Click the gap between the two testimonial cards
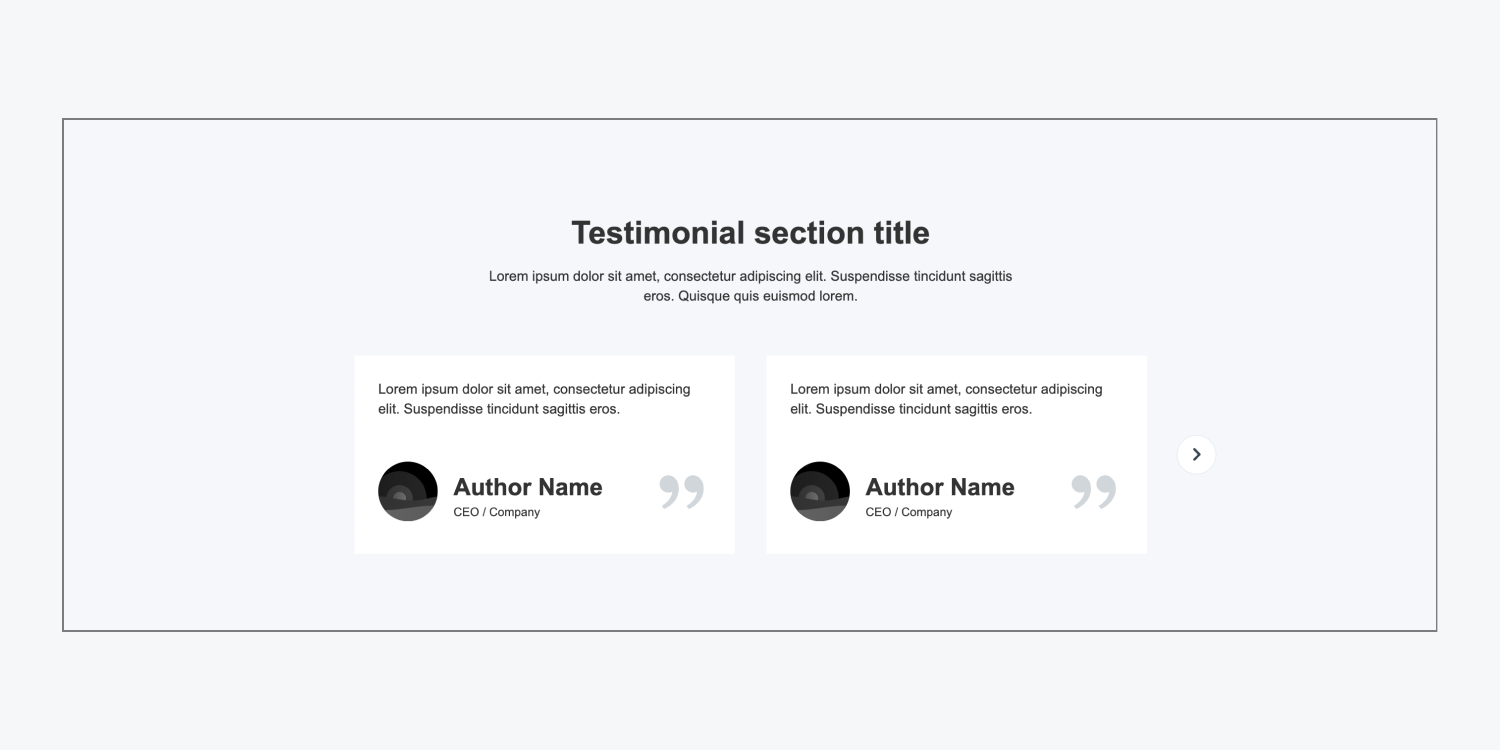The height and width of the screenshot is (751, 1501). (751, 455)
